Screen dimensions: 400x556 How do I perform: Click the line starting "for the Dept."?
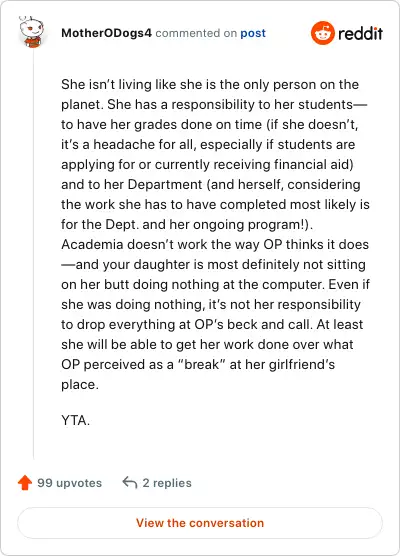point(187,224)
